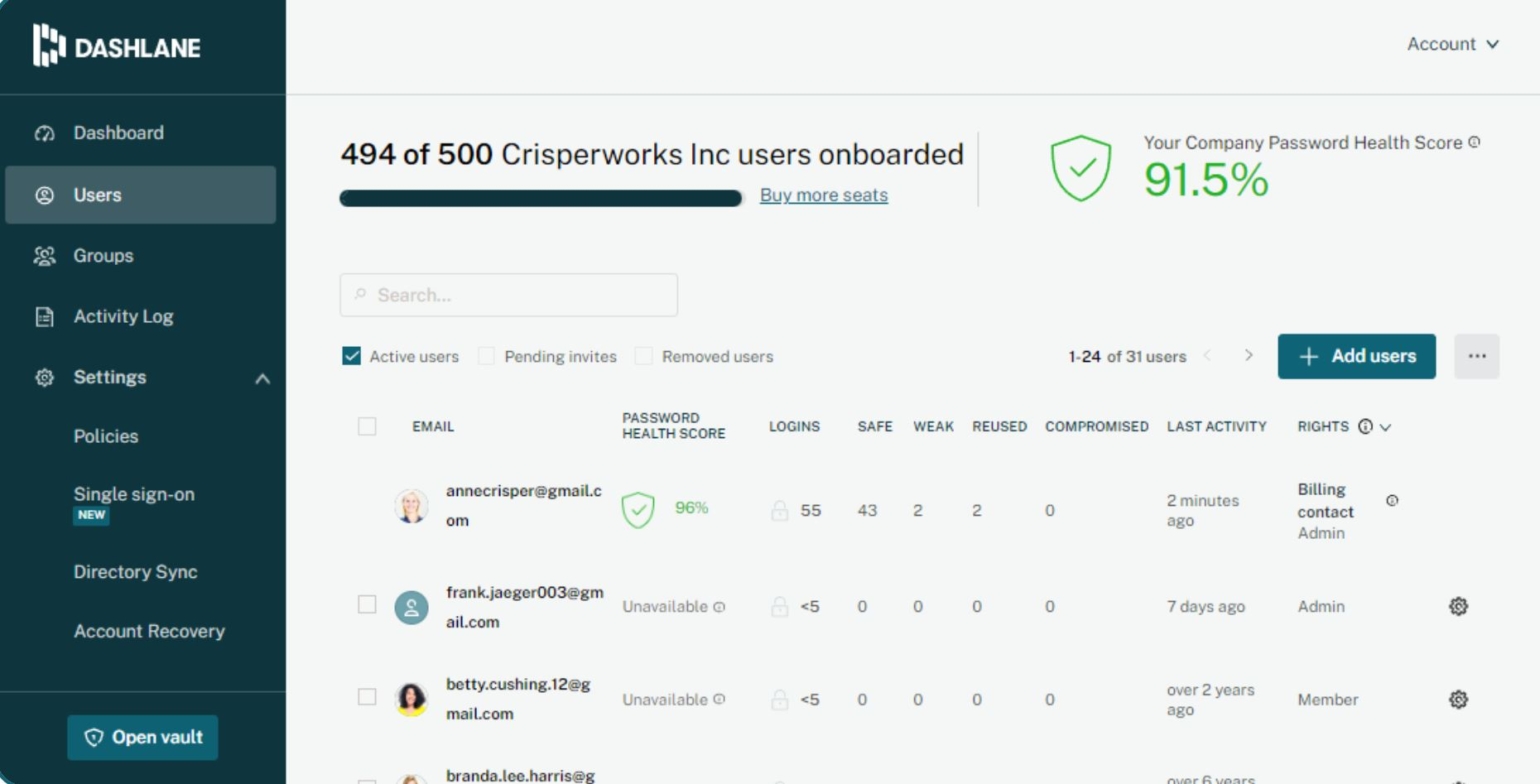Click the Dashlane logo in sidebar

117,46
